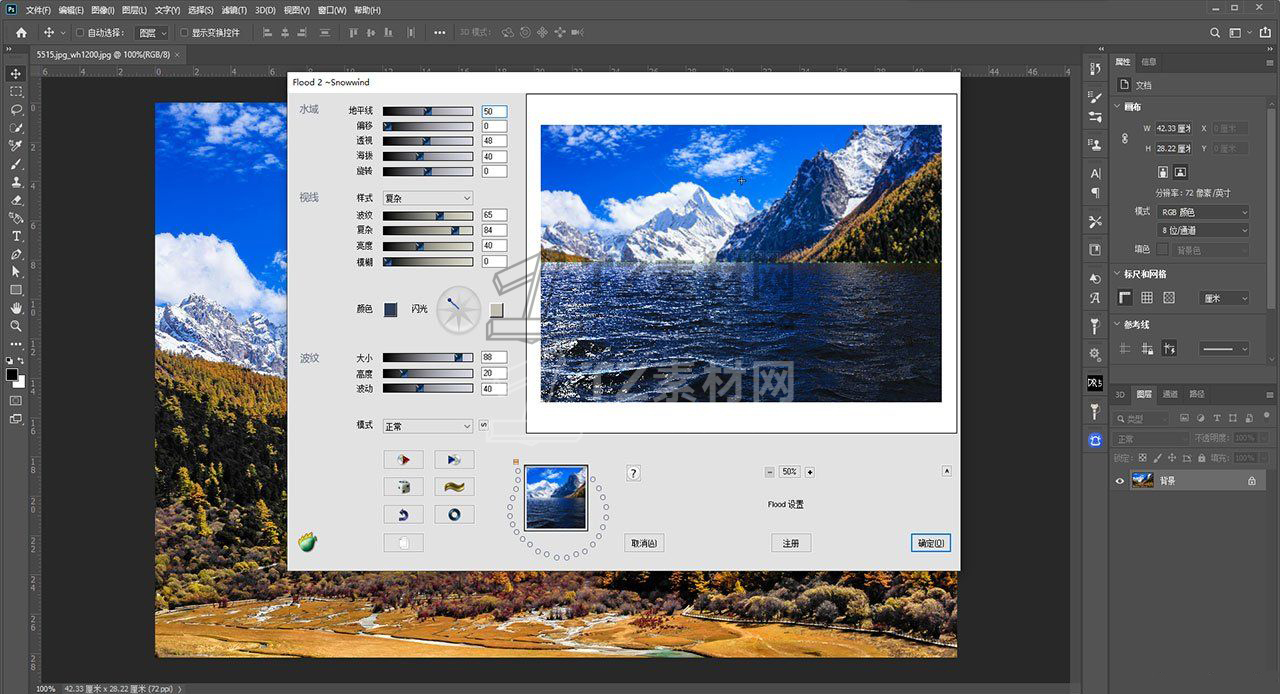The image size is (1280, 694).
Task: Toggle portrait canvas orientation in Properties
Action: [1164, 172]
